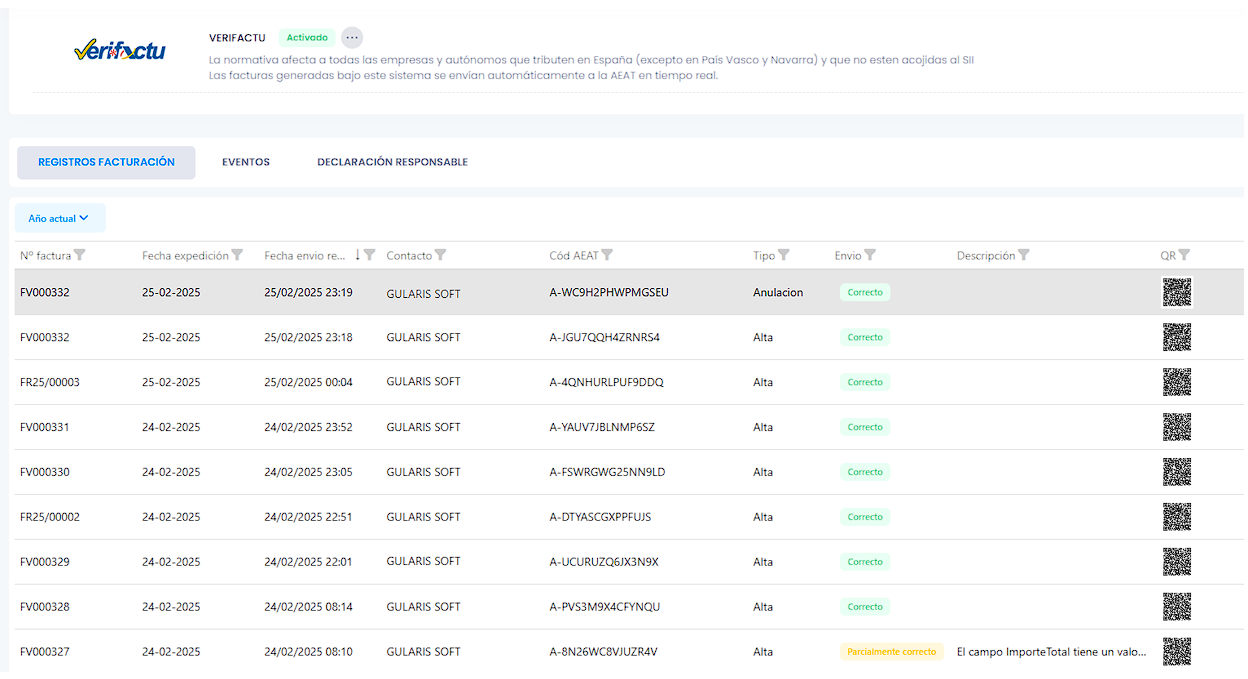Filter the Tipo column
The image size is (1248, 679).
click(x=784, y=255)
